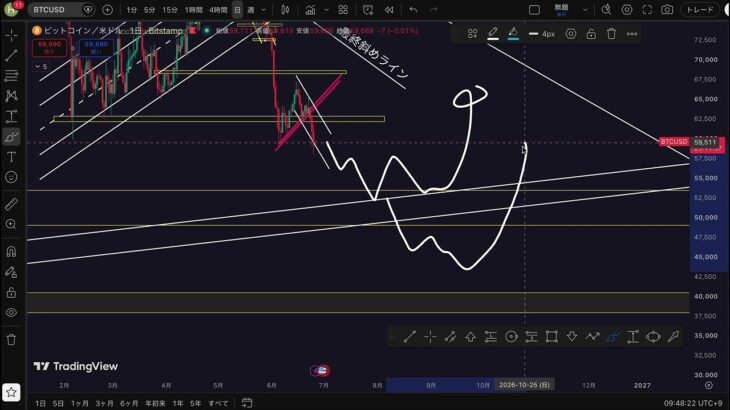Select rectangle tool in favorites toolbar
730x410 pixels.
coord(552,336)
